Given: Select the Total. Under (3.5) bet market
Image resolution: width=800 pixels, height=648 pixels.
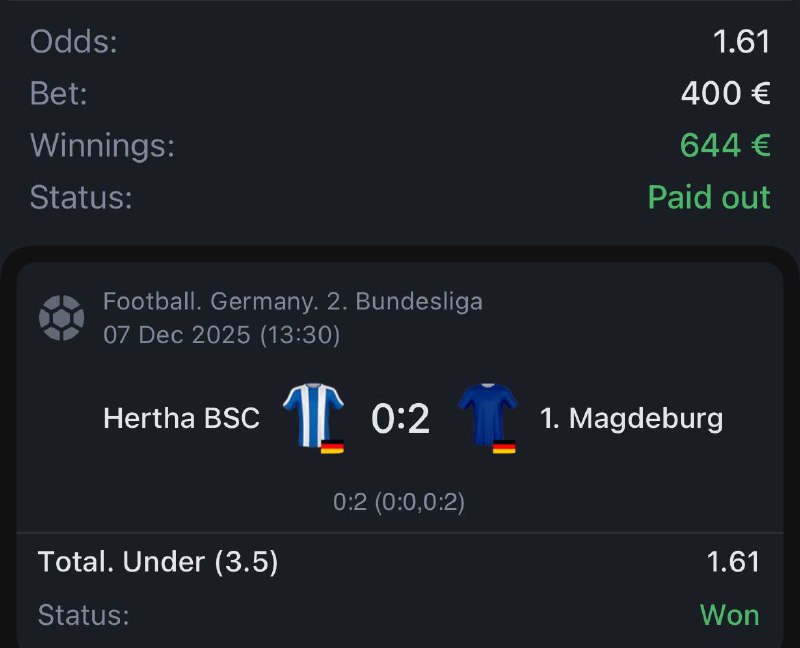Looking at the screenshot, I should click(x=158, y=562).
